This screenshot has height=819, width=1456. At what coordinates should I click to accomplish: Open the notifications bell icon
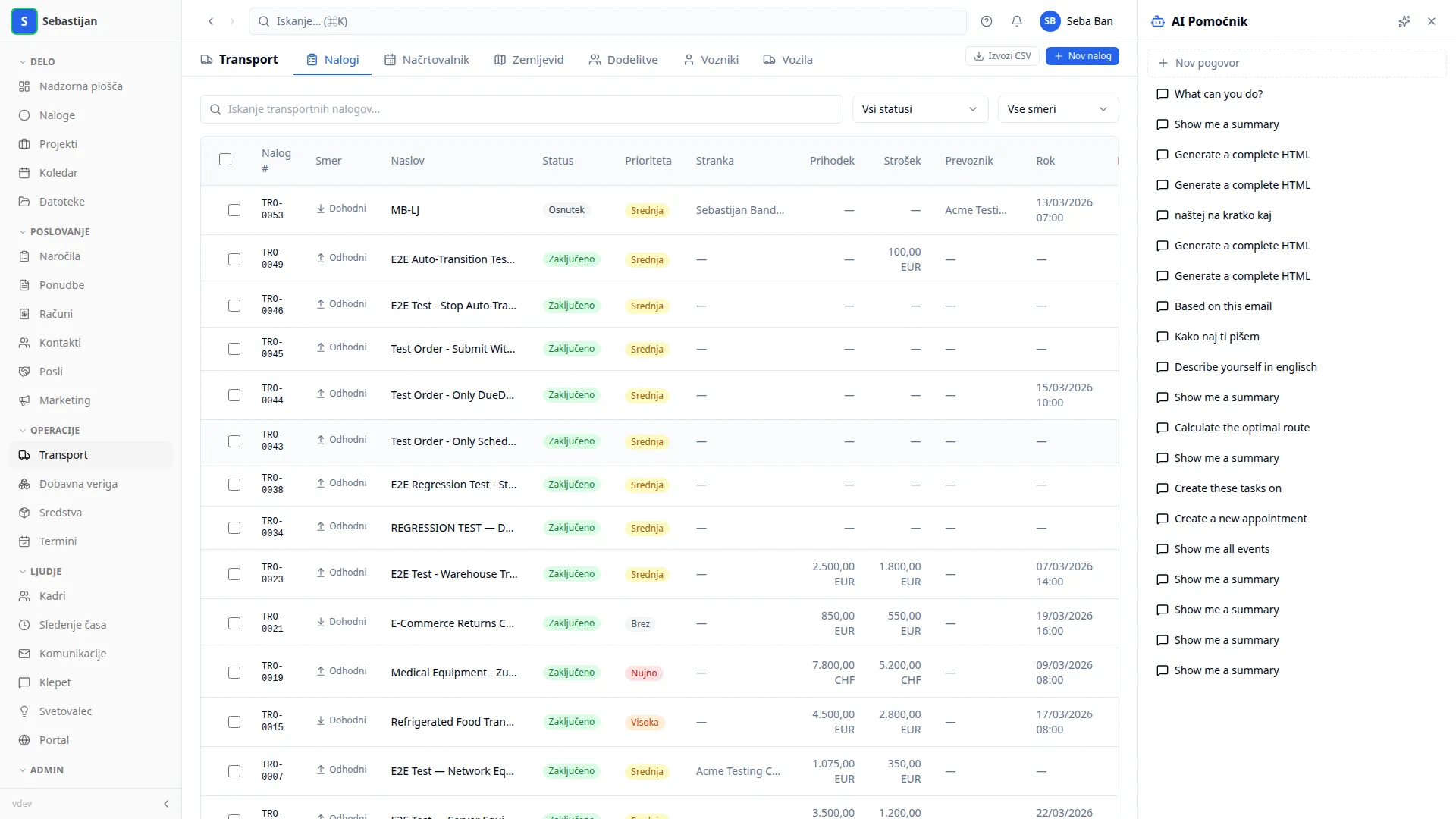1017,21
